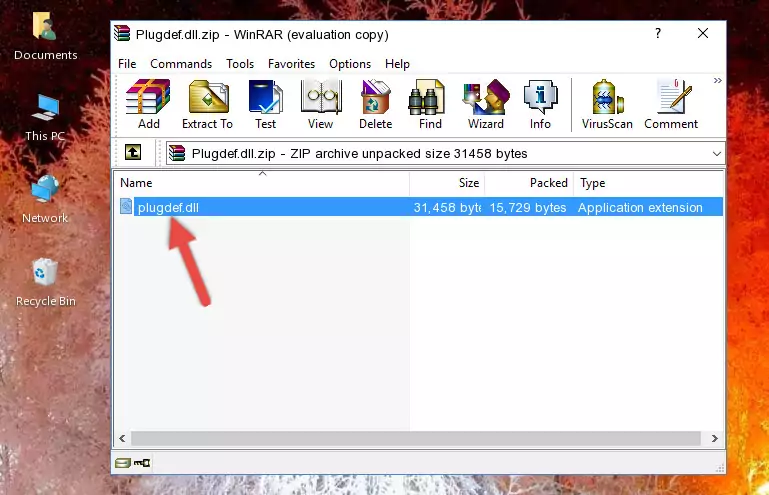This screenshot has height=495, width=769.
Task: Sort by Type column header
Action: tap(648, 182)
